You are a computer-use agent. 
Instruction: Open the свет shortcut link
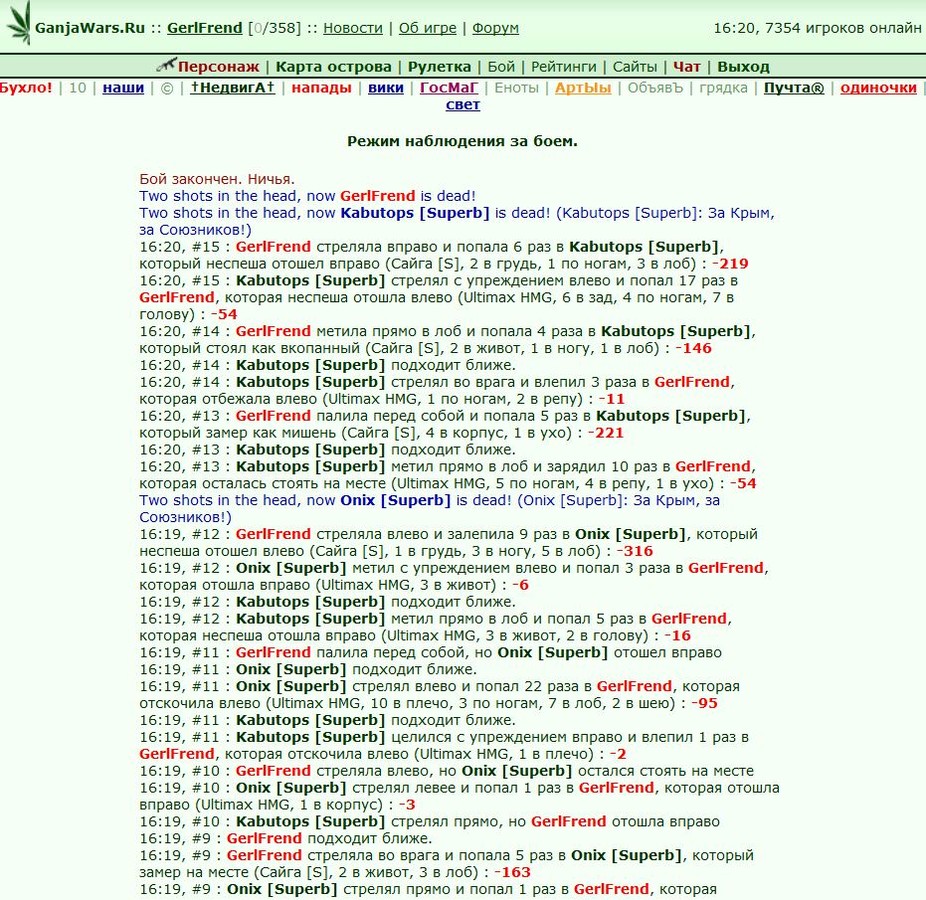tap(463, 105)
